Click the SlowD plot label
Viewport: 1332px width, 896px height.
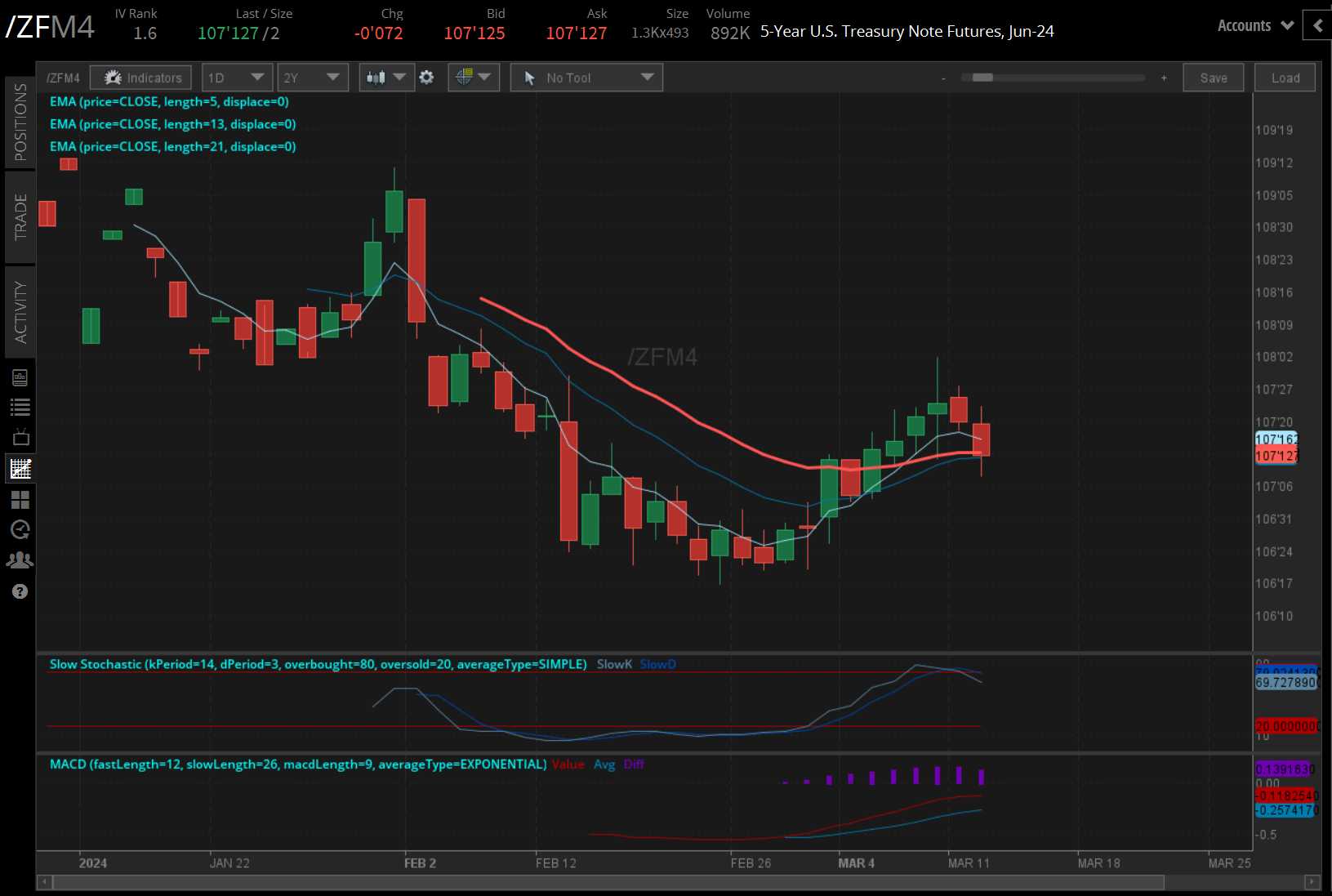(657, 664)
